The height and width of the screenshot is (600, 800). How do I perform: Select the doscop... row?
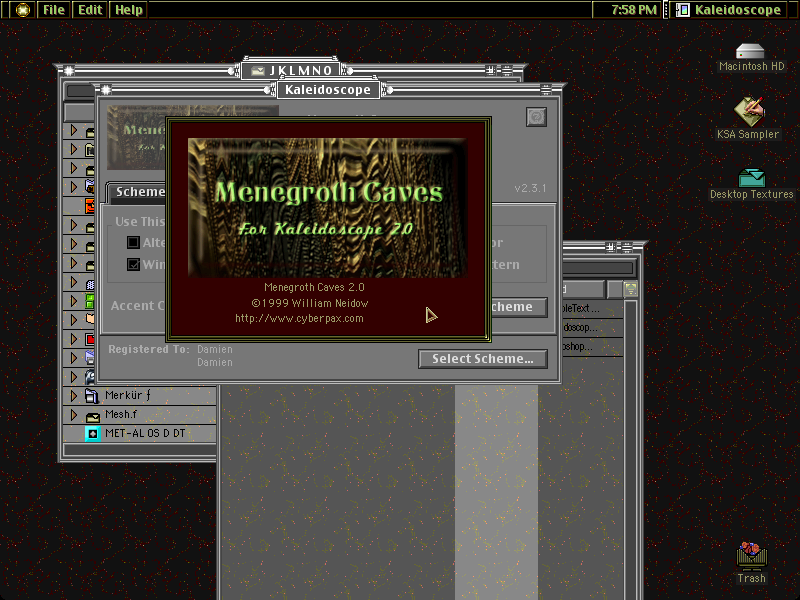(x=592, y=328)
